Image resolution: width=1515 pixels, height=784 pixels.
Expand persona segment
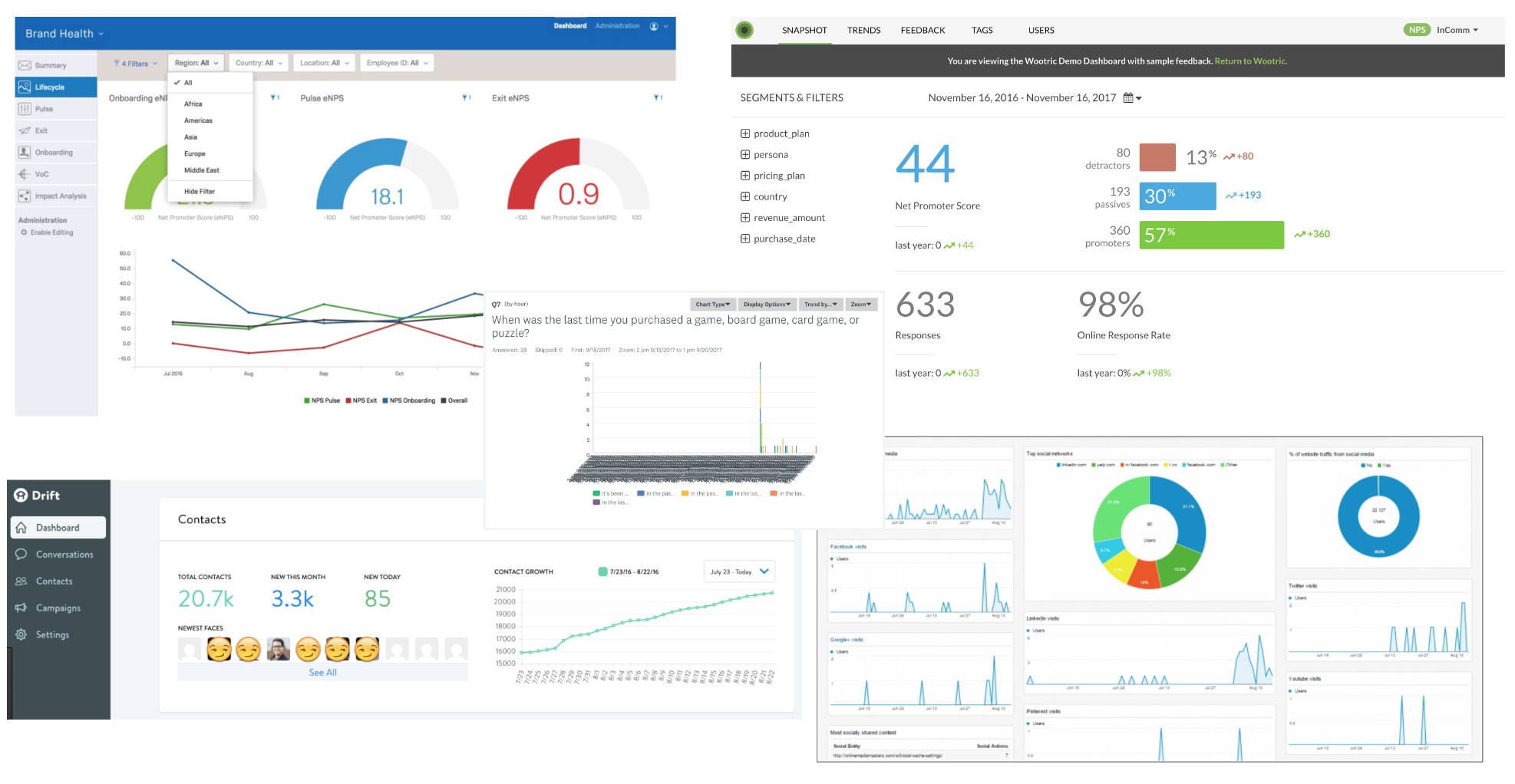744,154
